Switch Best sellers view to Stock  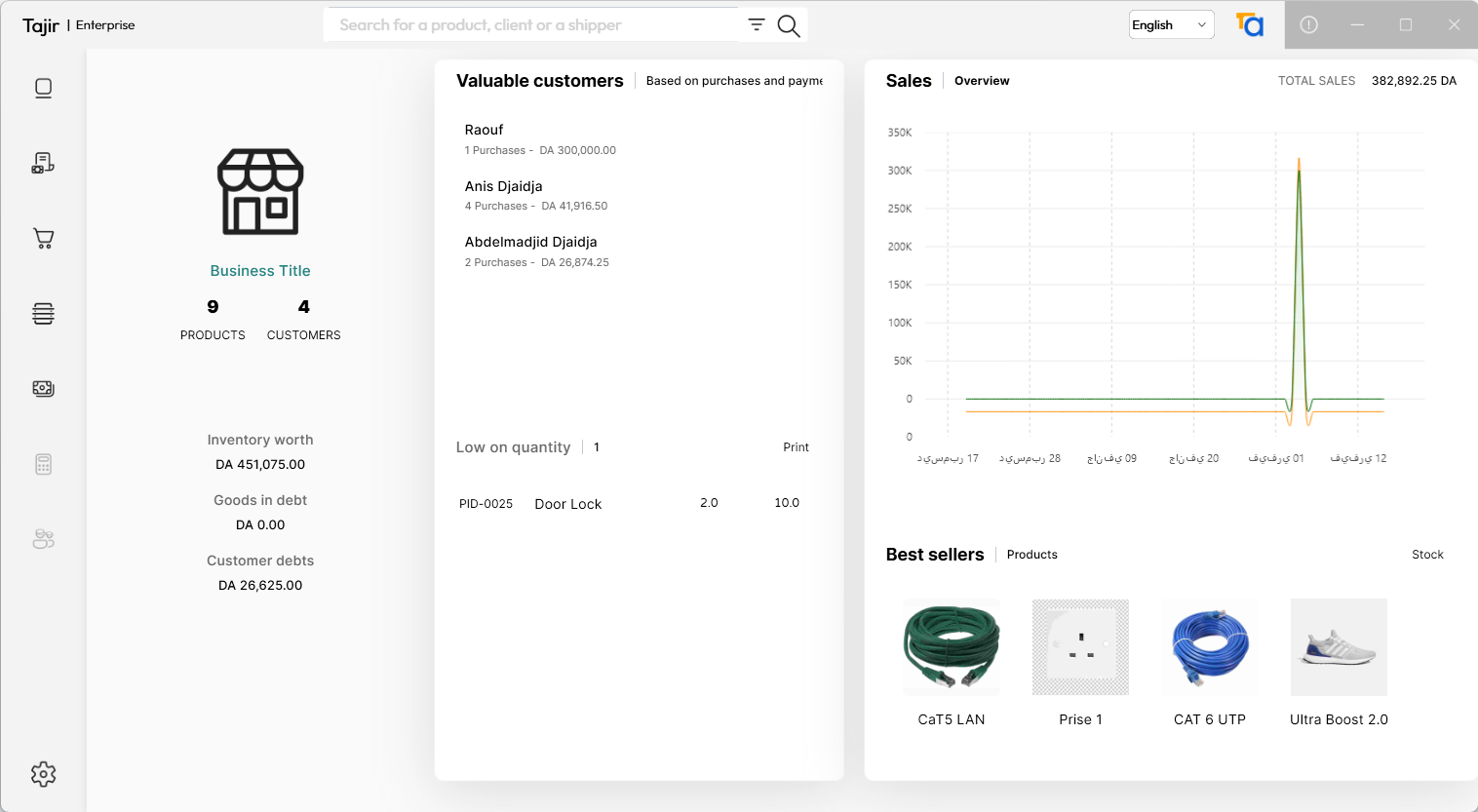pos(1427,555)
